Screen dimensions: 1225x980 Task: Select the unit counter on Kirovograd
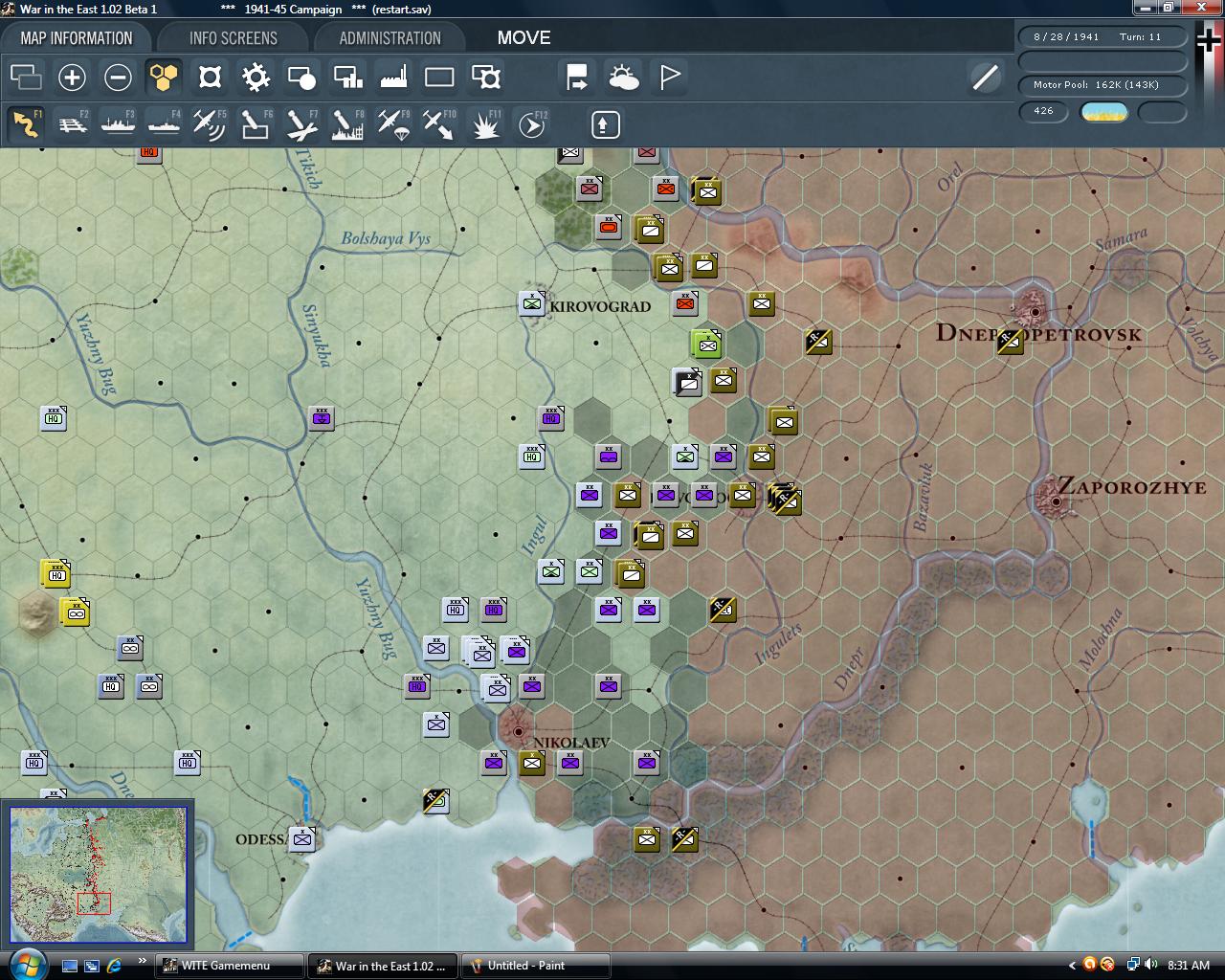coord(532,302)
